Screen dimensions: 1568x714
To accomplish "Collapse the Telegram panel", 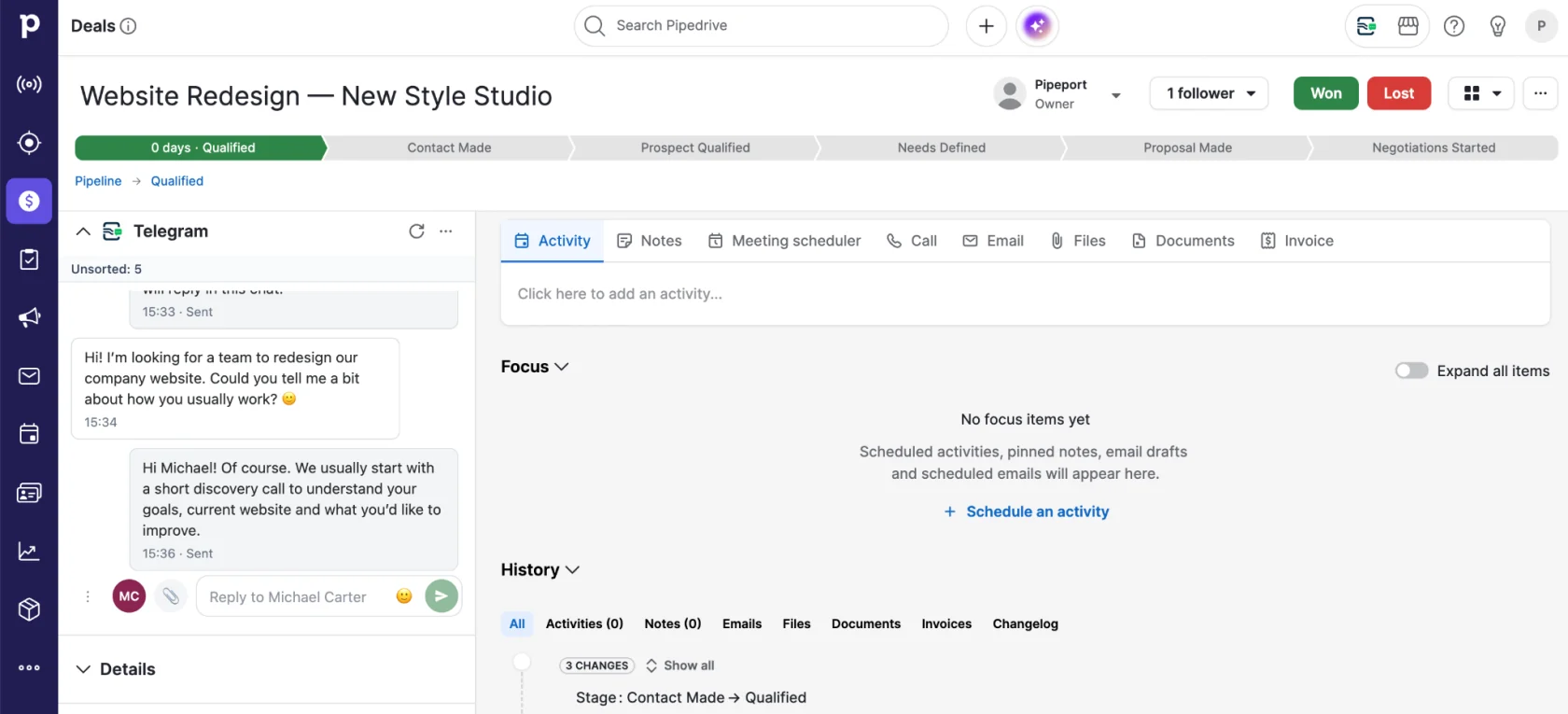I will (83, 231).
